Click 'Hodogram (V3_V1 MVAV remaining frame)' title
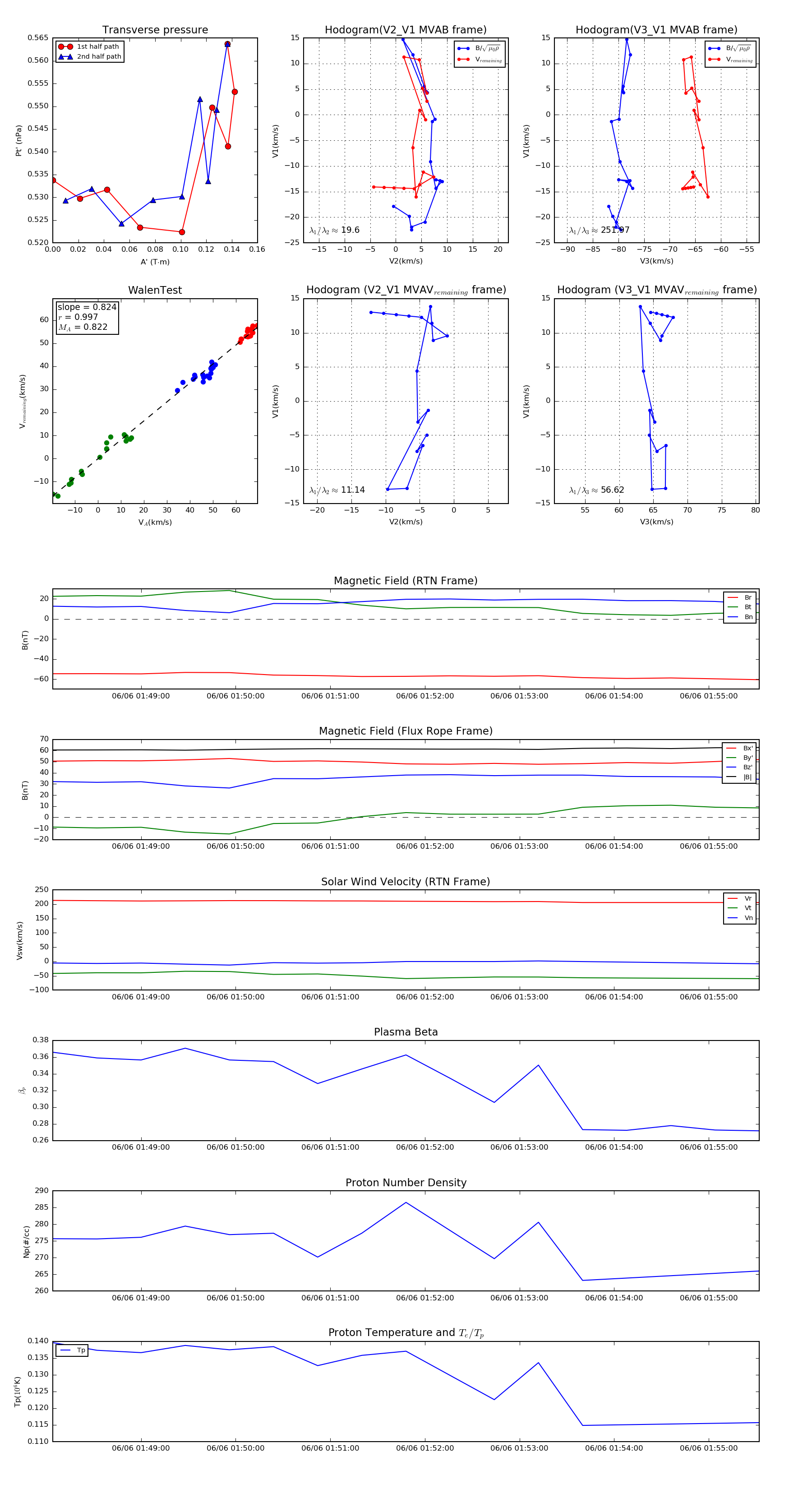The height and width of the screenshot is (1489, 812). tap(656, 290)
